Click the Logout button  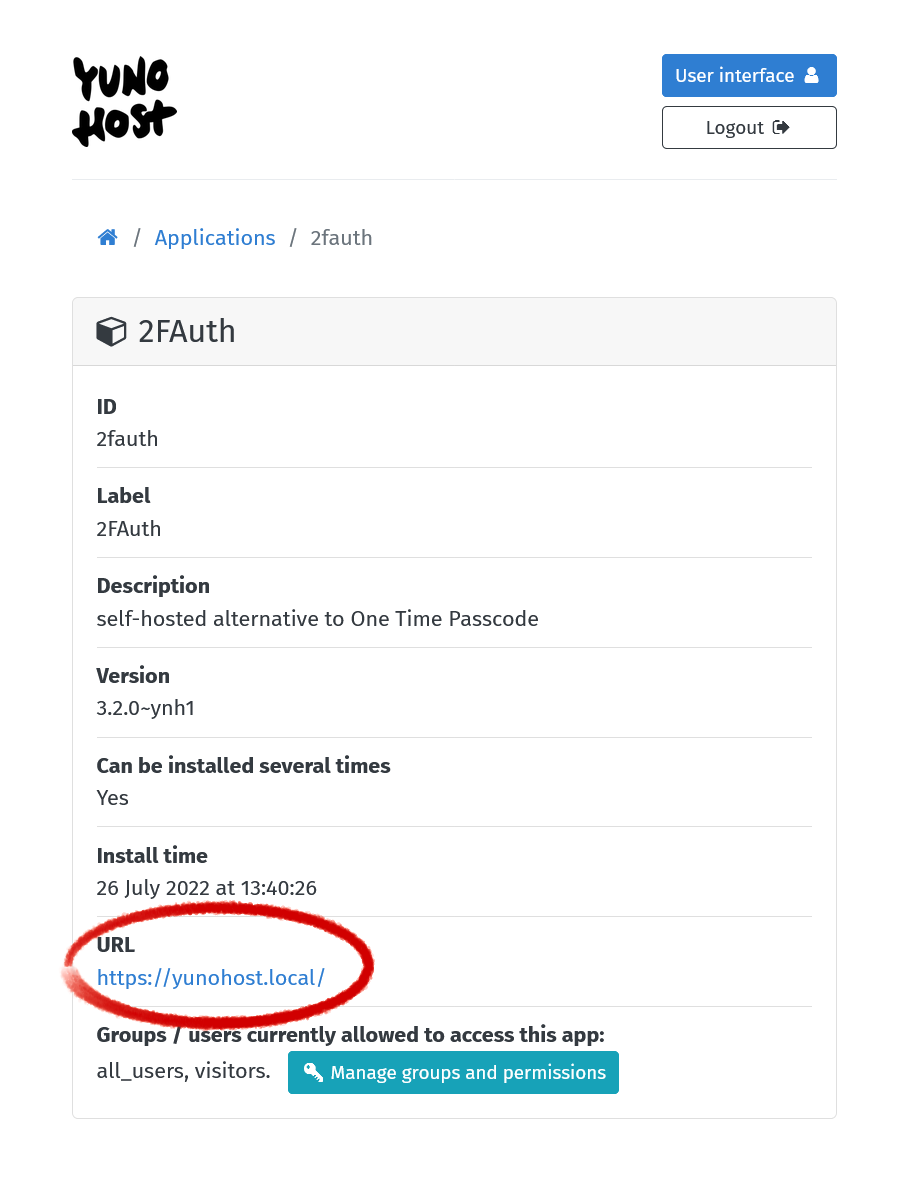click(749, 127)
